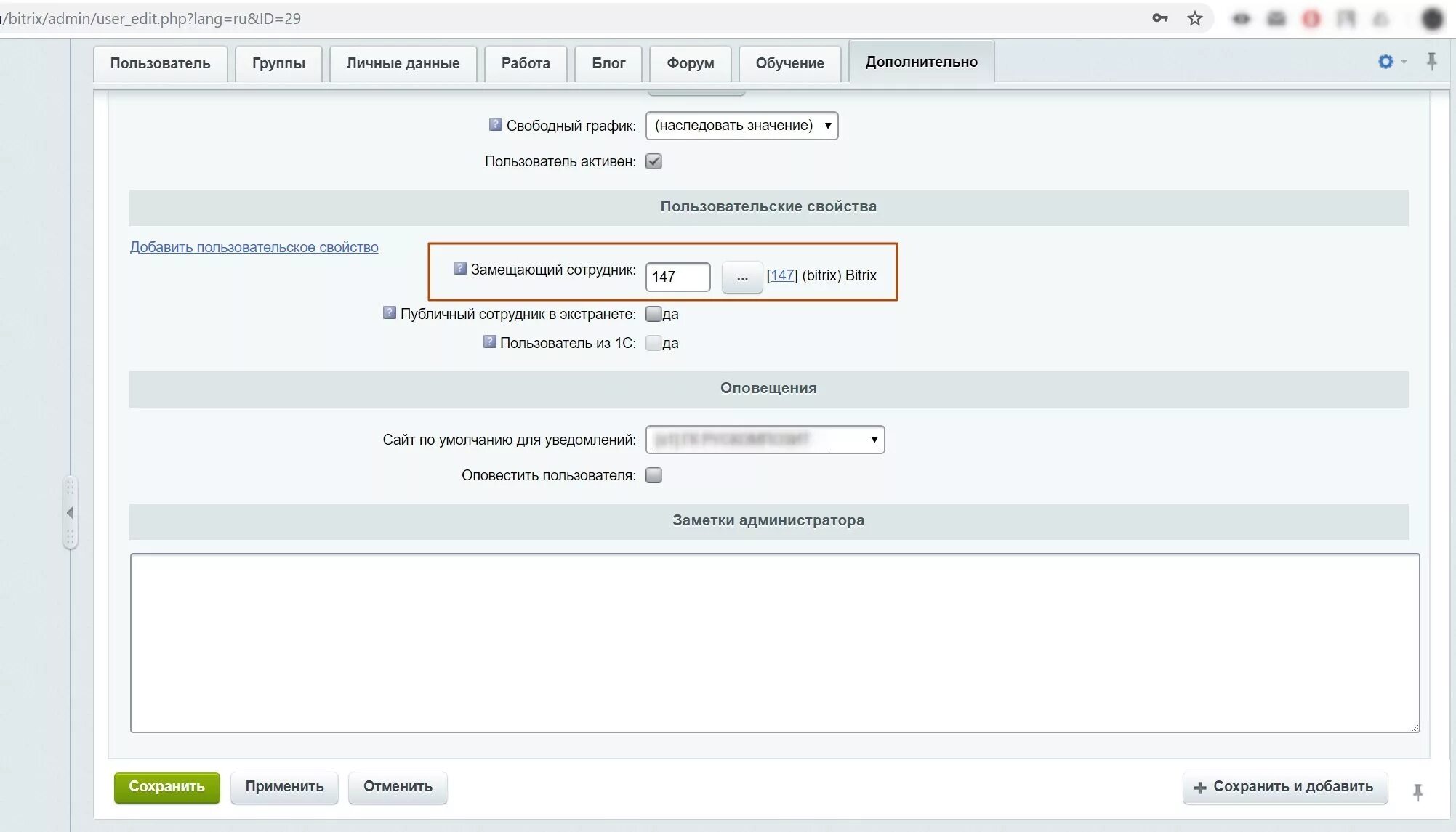Enable Публичный сотрудник в экстранете checkbox

click(653, 314)
